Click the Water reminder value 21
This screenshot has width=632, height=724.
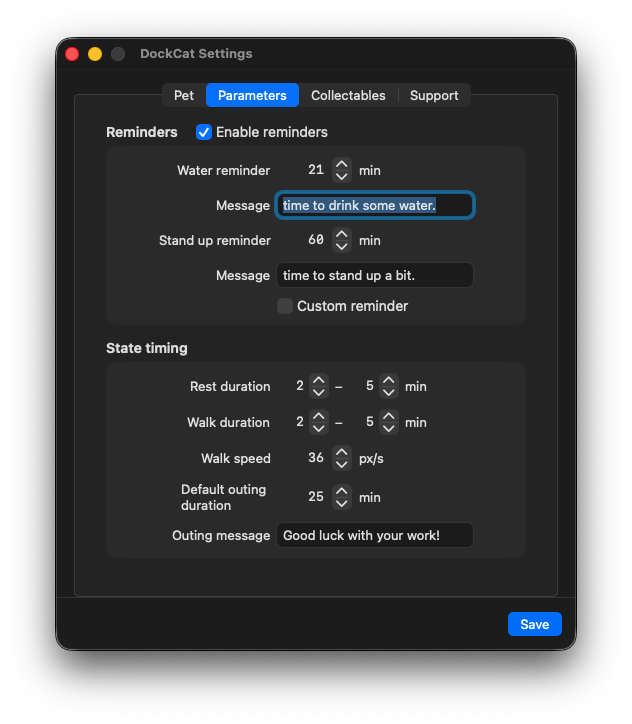pos(316,170)
